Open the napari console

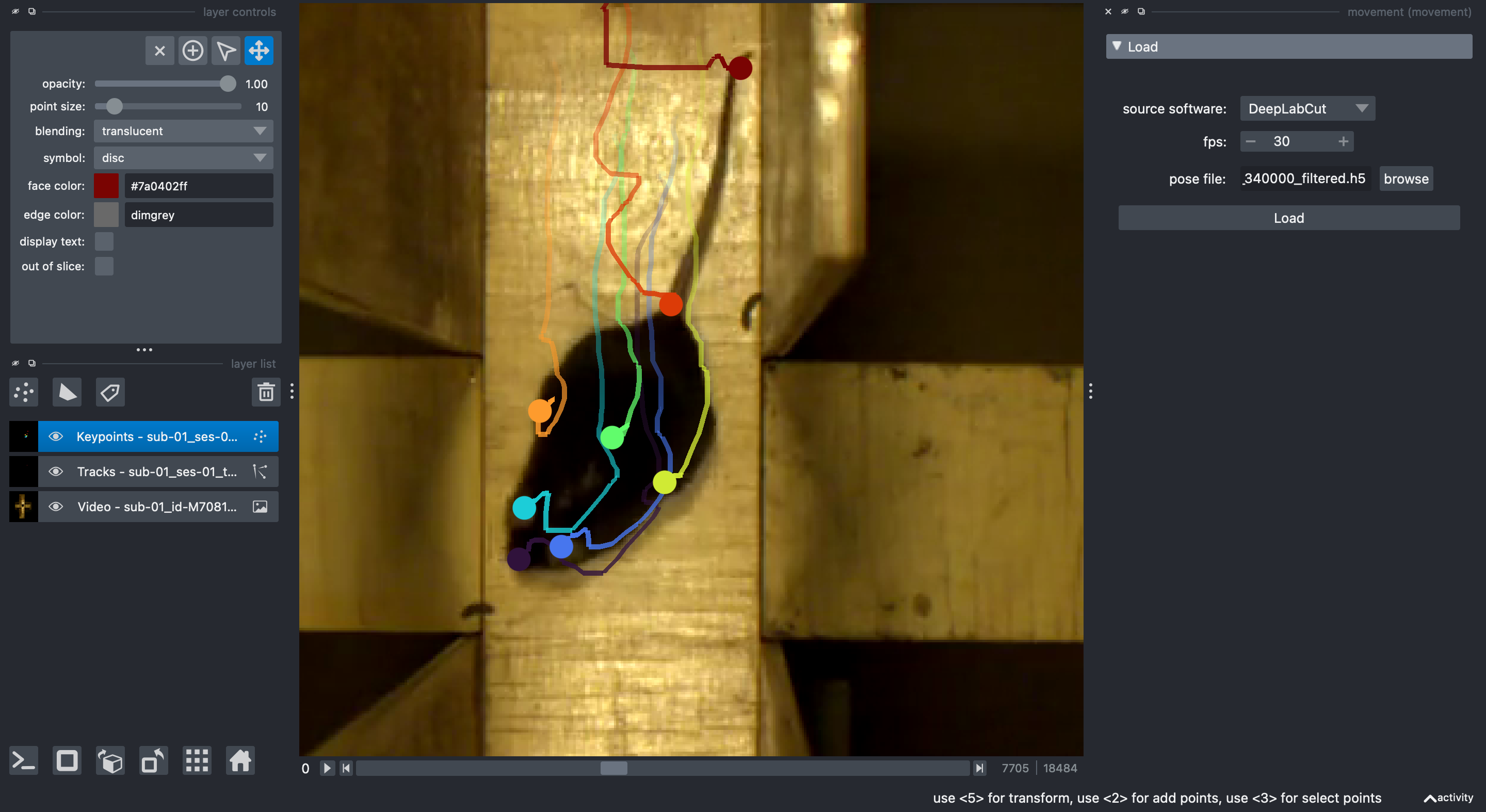click(x=24, y=761)
